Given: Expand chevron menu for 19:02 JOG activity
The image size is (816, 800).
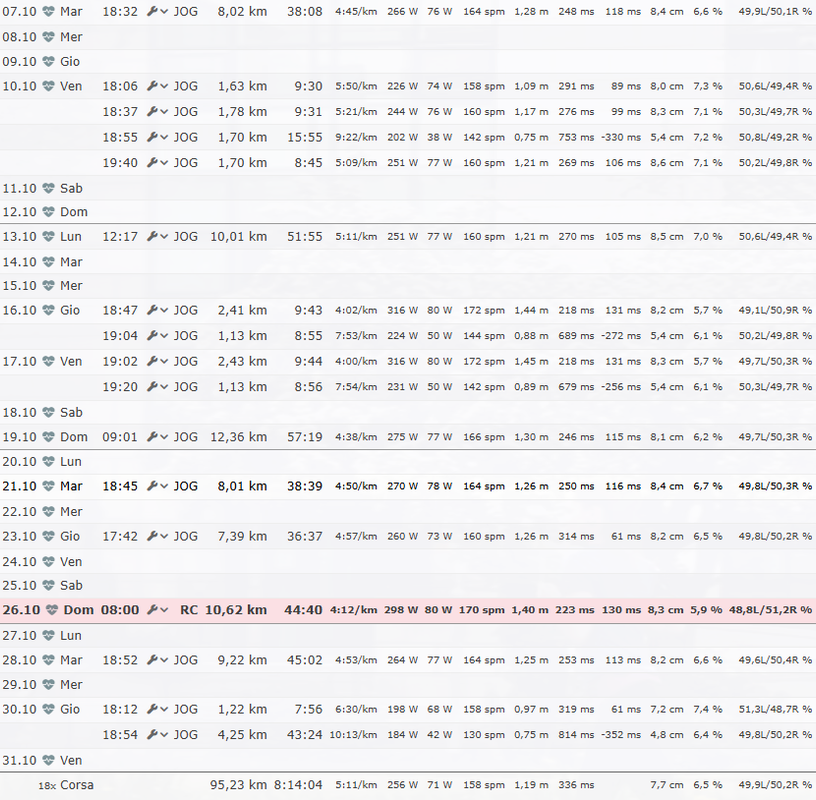Looking at the screenshot, I should (164, 362).
